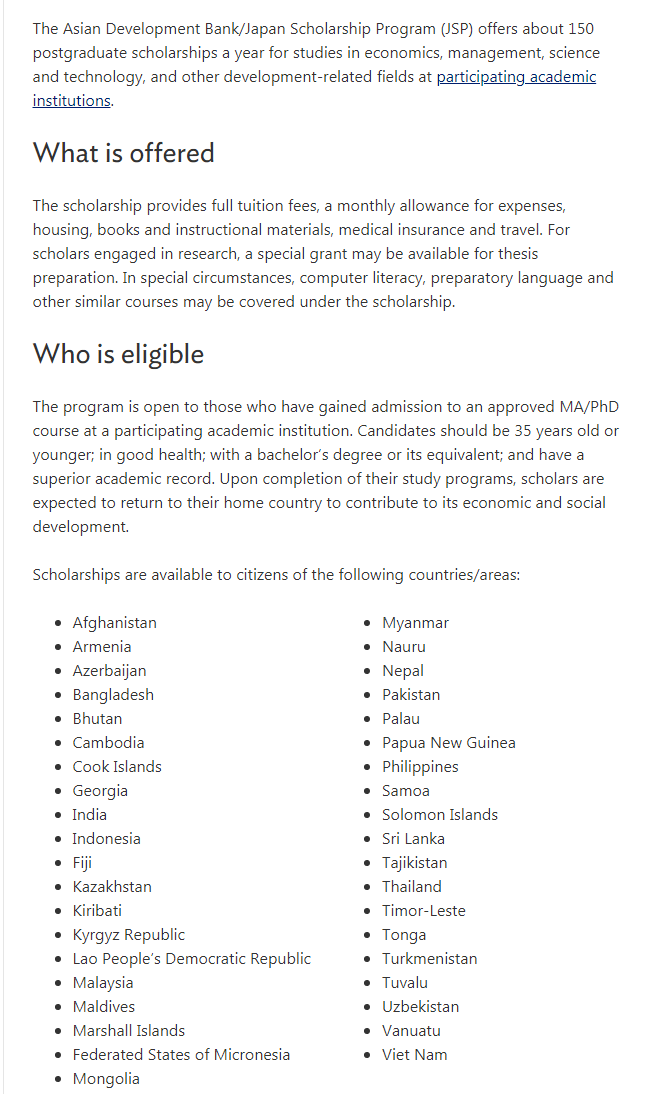Image resolution: width=649 pixels, height=1094 pixels.
Task: Select Turkmenistan from the country list
Action: [x=430, y=958]
